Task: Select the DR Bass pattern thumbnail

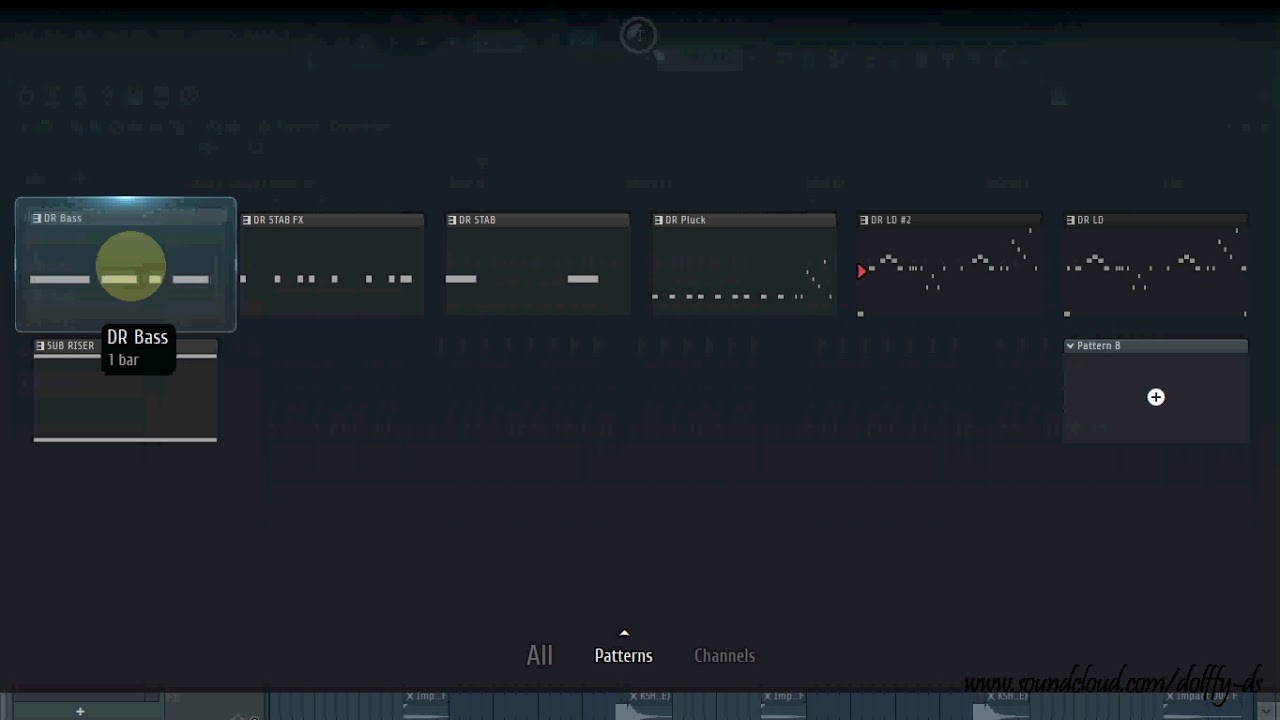Action: tap(126, 265)
